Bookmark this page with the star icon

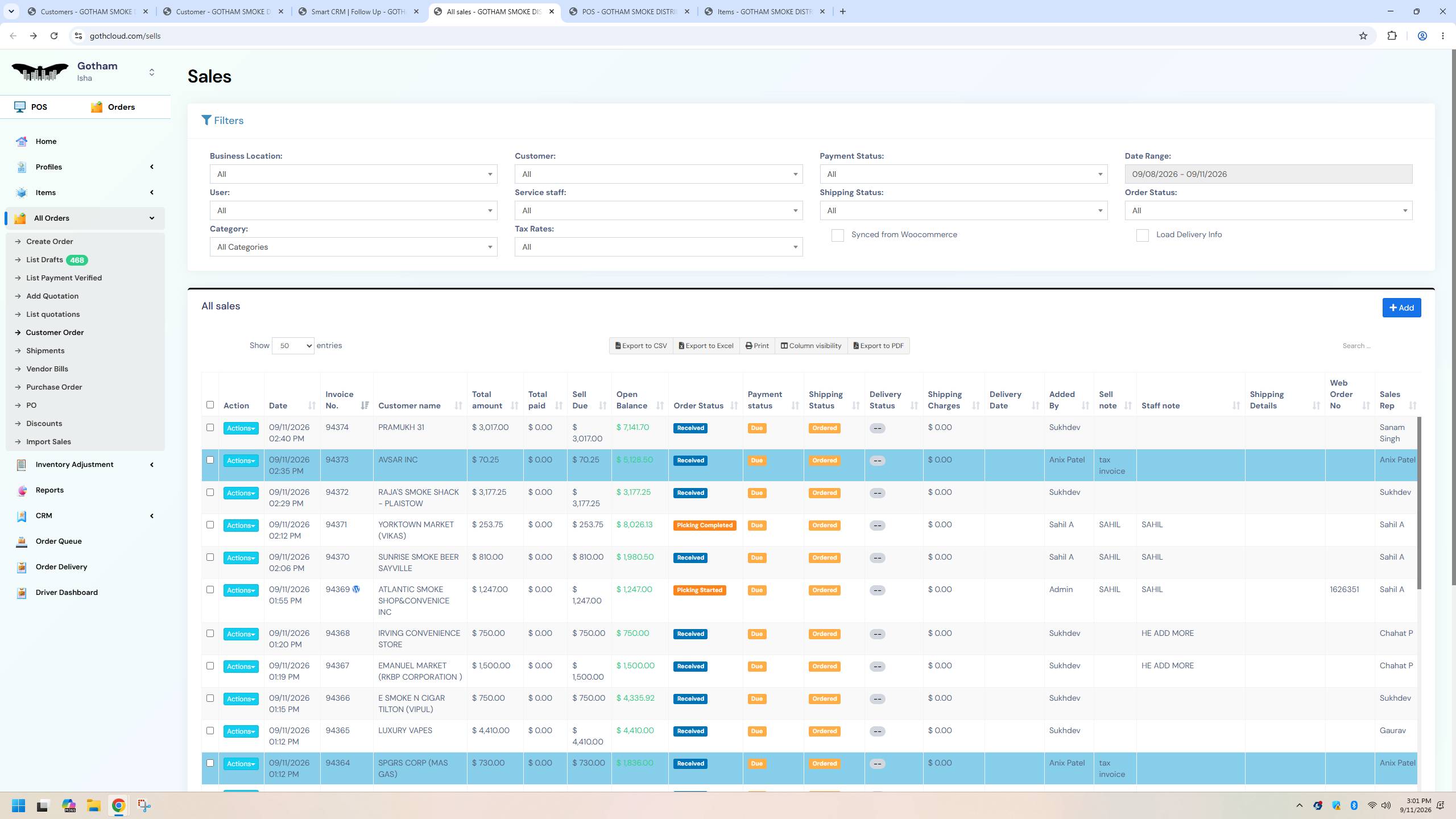(1363, 36)
